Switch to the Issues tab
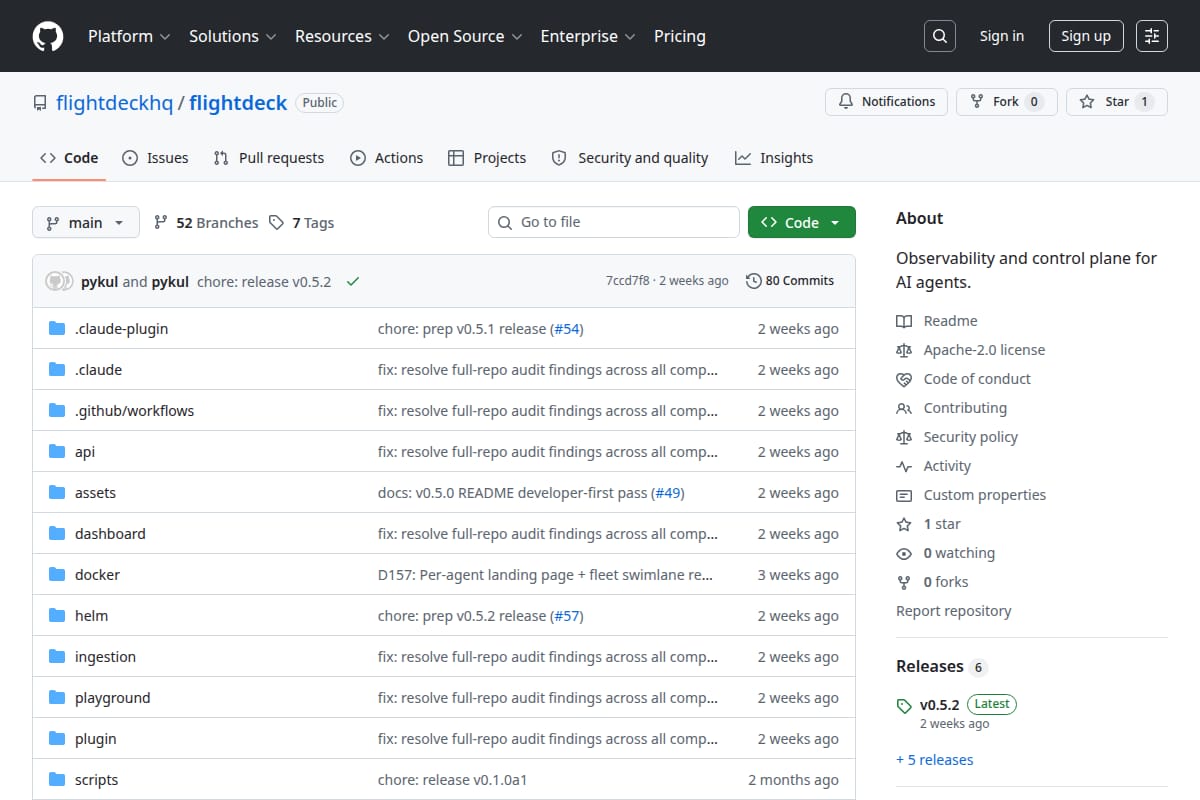This screenshot has width=1200, height=800. 155,158
